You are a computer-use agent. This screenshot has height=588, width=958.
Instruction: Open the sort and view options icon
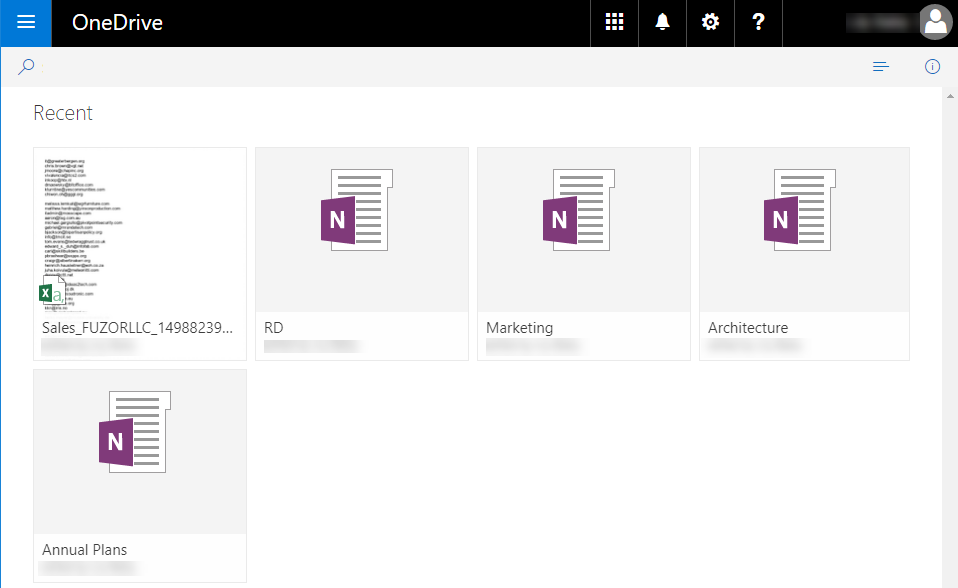coord(880,67)
